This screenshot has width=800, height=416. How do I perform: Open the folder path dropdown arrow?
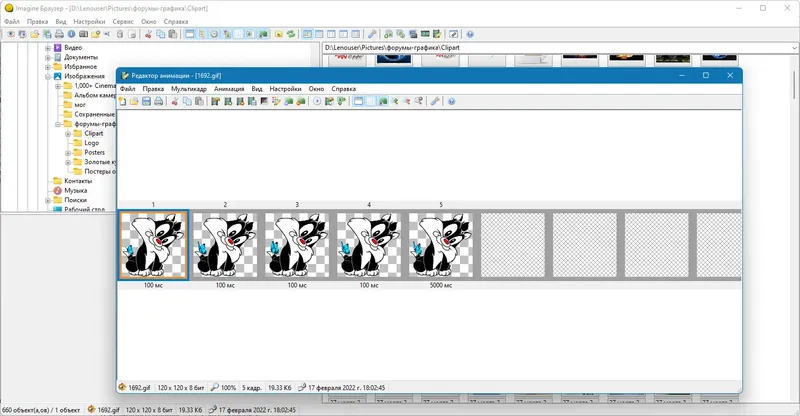point(794,48)
